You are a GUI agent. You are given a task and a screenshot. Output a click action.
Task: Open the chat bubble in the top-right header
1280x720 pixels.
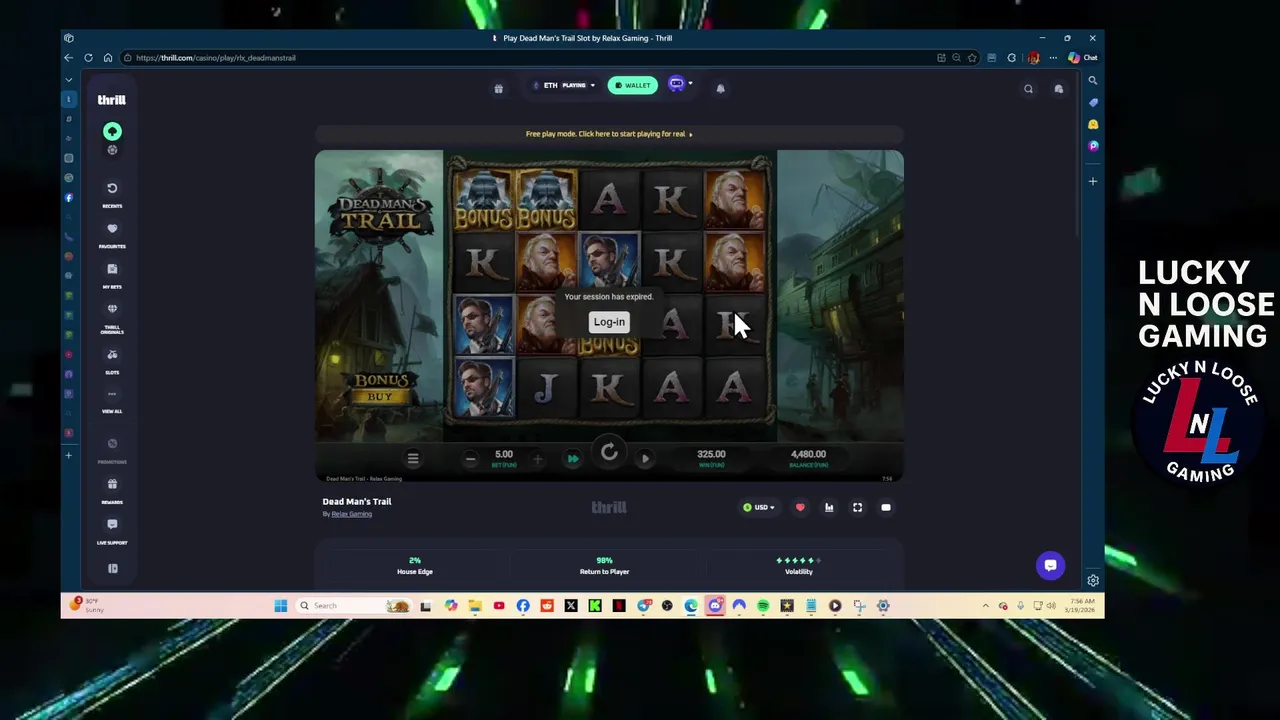click(1059, 89)
